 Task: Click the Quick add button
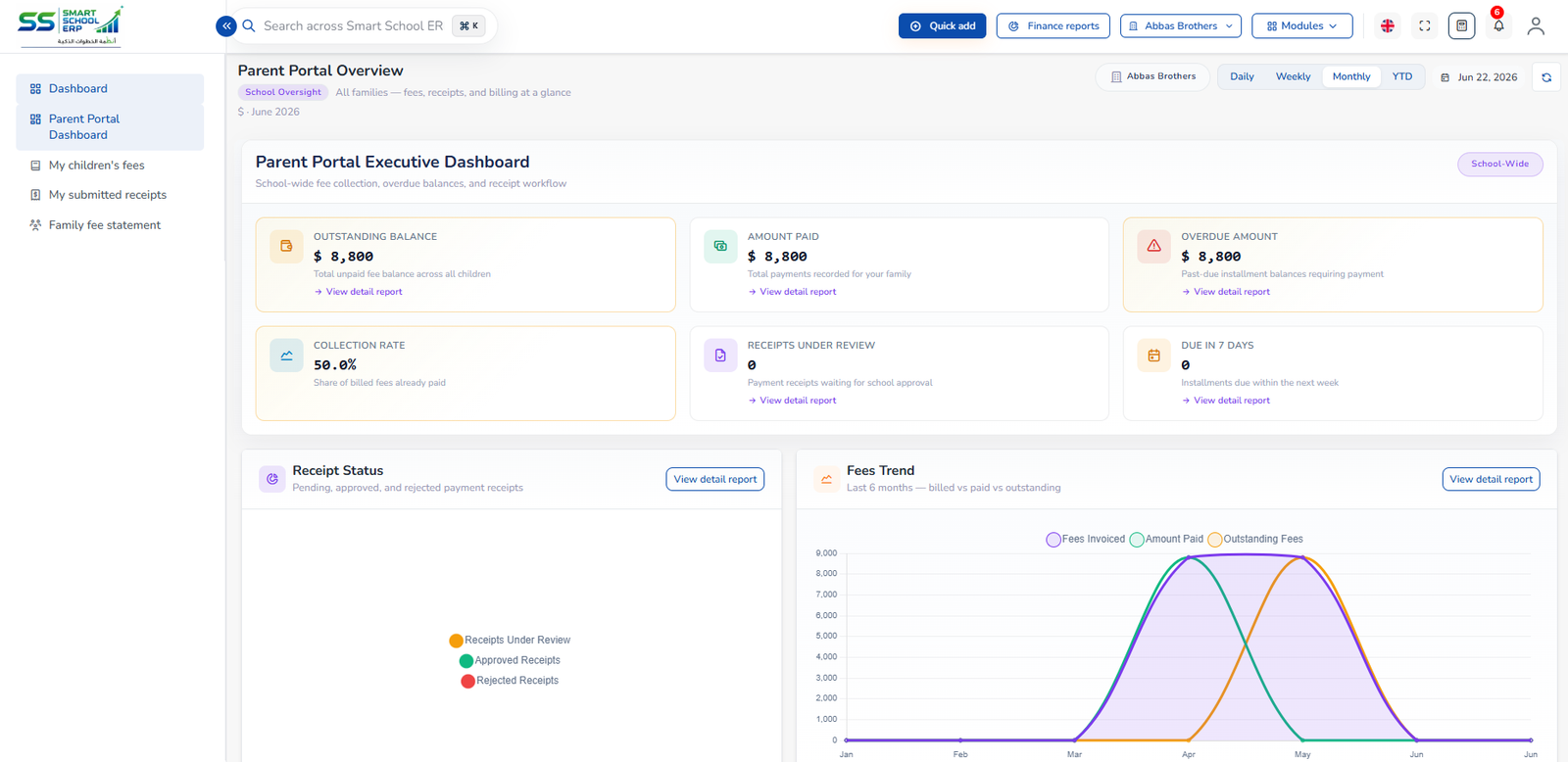942,26
